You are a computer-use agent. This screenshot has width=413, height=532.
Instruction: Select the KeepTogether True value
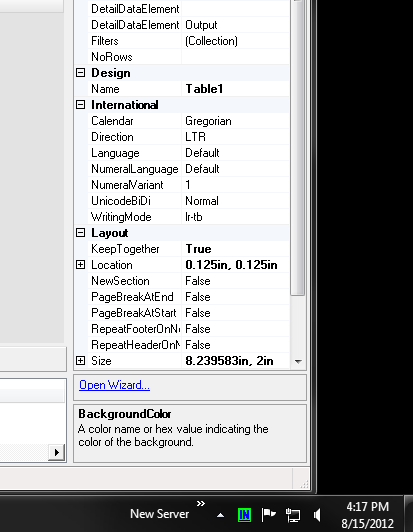(x=236, y=249)
